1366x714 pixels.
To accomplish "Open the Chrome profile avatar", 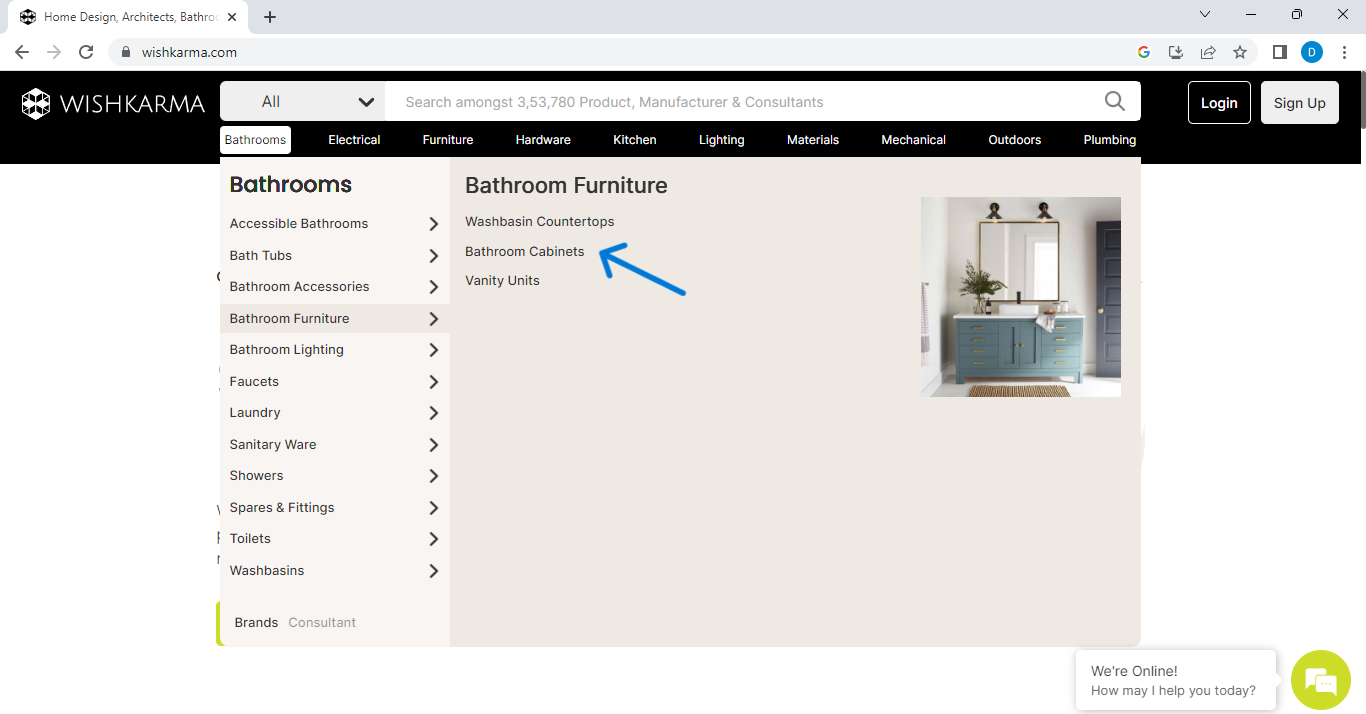I will [x=1311, y=52].
